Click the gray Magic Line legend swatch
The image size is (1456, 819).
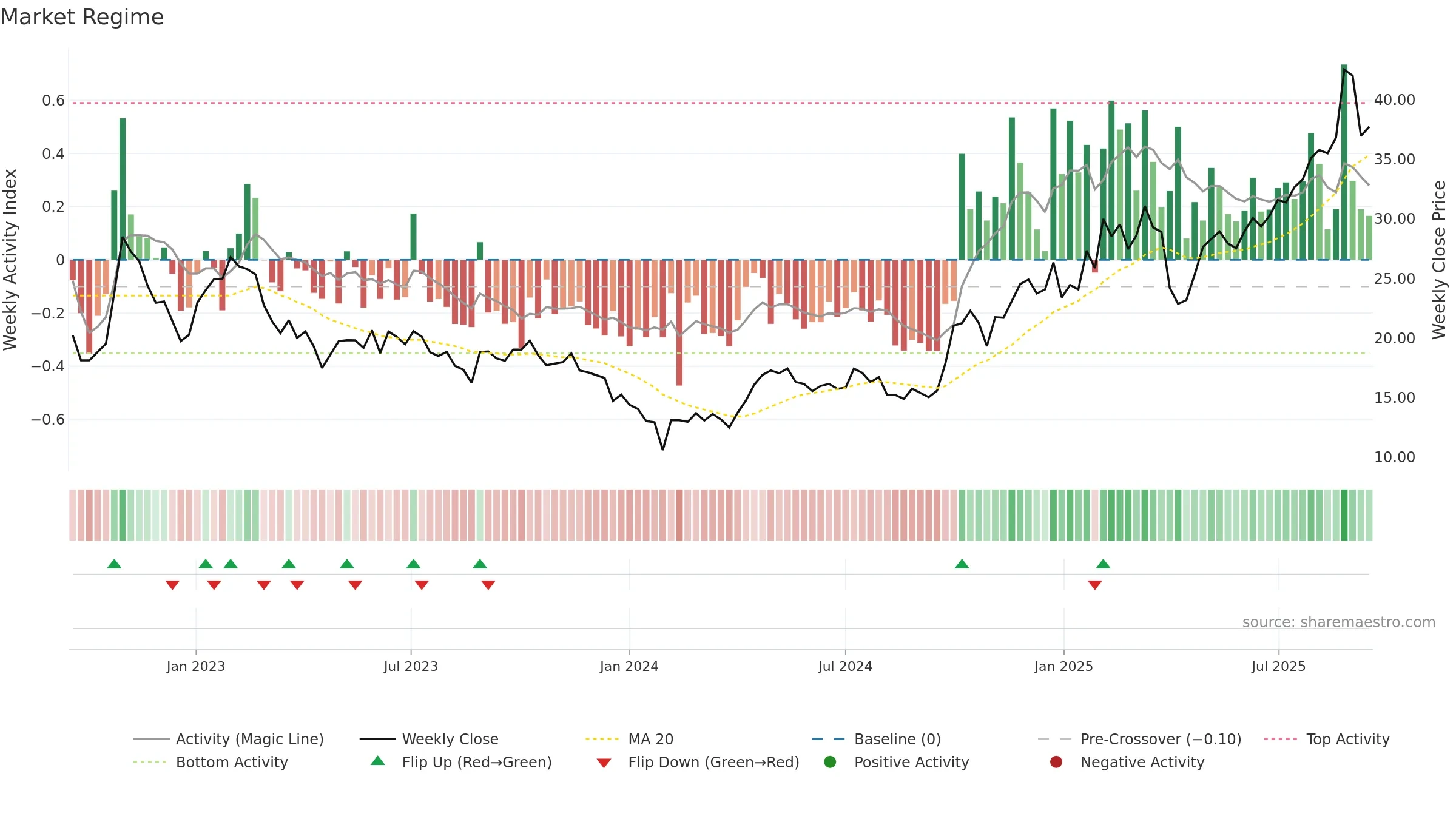pyautogui.click(x=151, y=739)
